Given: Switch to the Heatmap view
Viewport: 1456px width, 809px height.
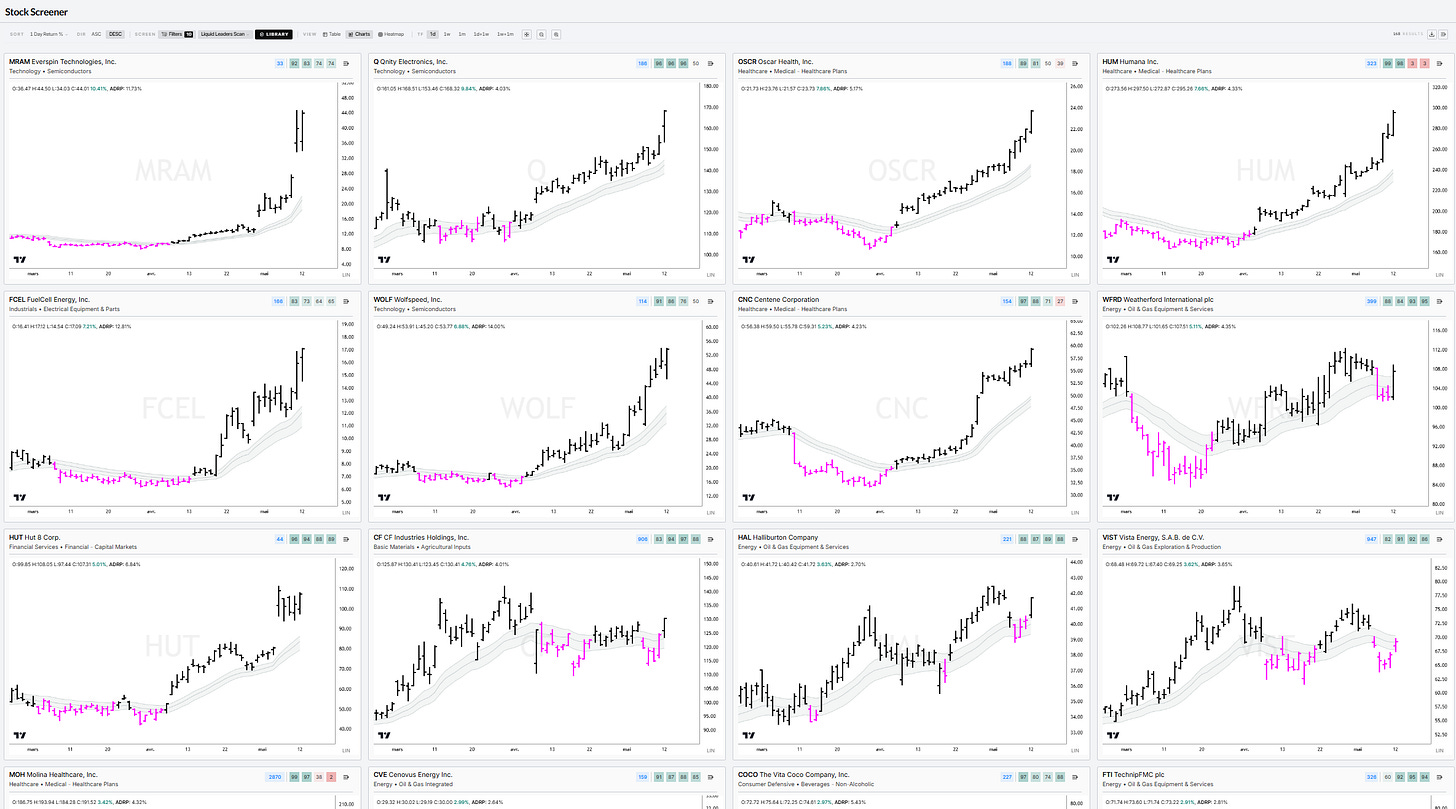Looking at the screenshot, I should point(390,34).
